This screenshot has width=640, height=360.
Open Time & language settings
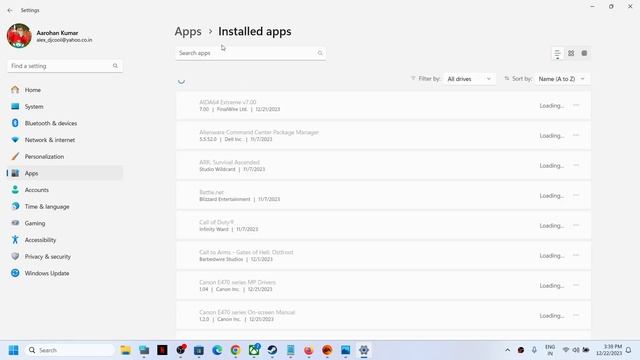click(x=65, y=207)
